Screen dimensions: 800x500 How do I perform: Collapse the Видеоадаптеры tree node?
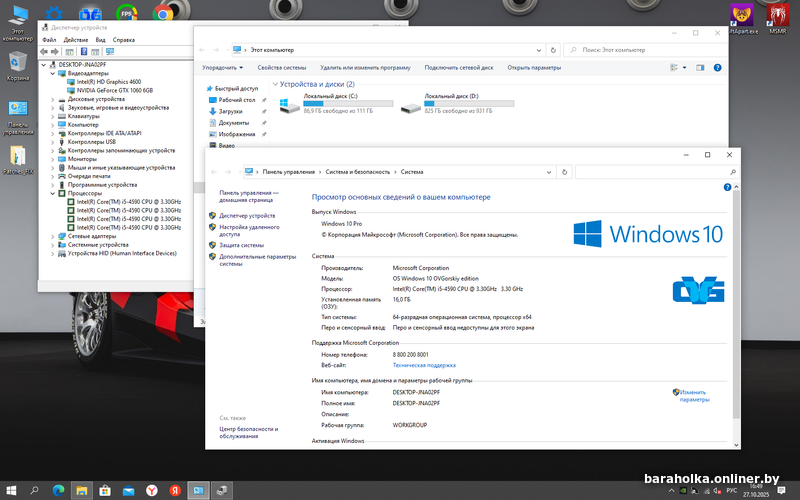tap(53, 73)
